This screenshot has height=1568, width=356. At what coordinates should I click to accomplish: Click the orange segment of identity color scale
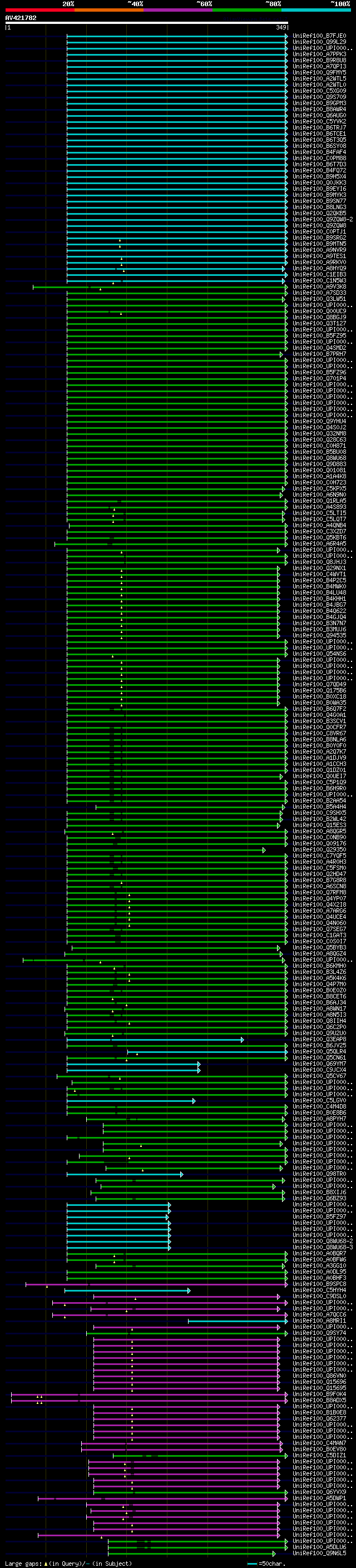(109, 10)
